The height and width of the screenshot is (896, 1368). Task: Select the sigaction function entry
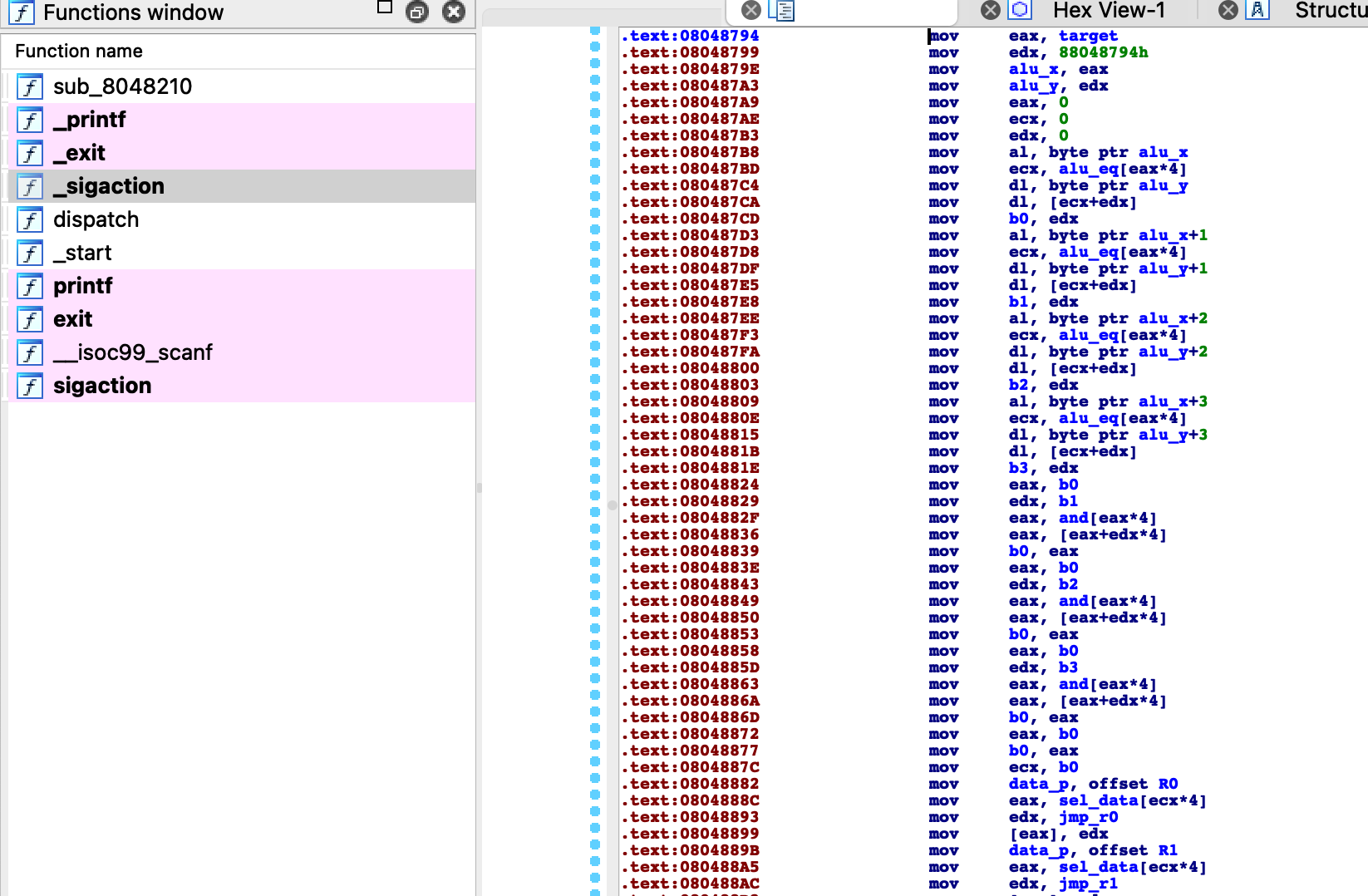coord(102,386)
